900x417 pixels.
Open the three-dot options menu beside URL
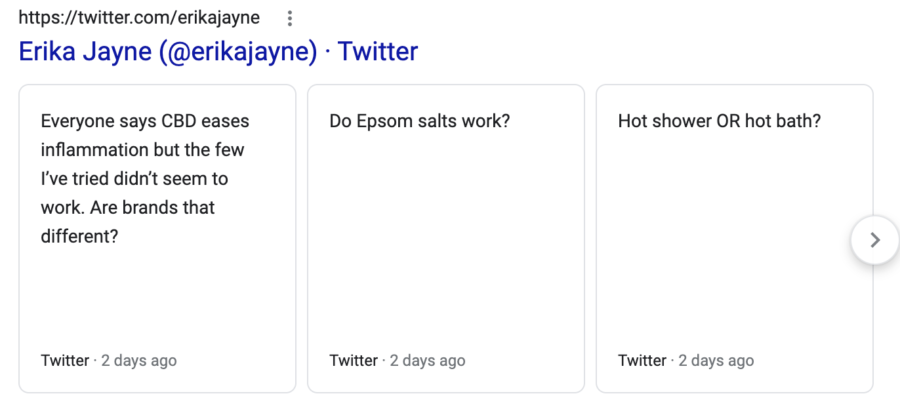tap(290, 18)
